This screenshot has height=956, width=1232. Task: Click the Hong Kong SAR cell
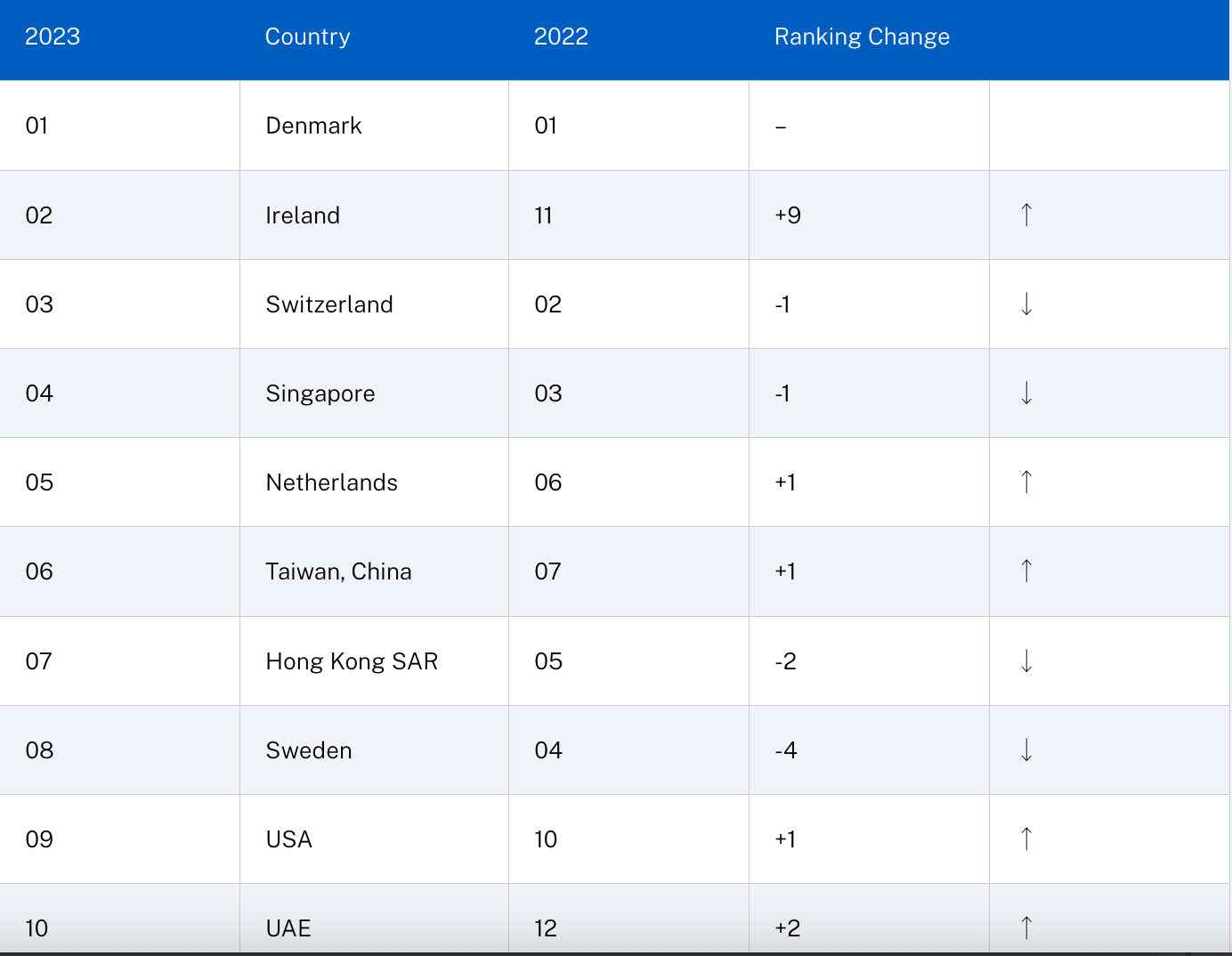pos(352,661)
